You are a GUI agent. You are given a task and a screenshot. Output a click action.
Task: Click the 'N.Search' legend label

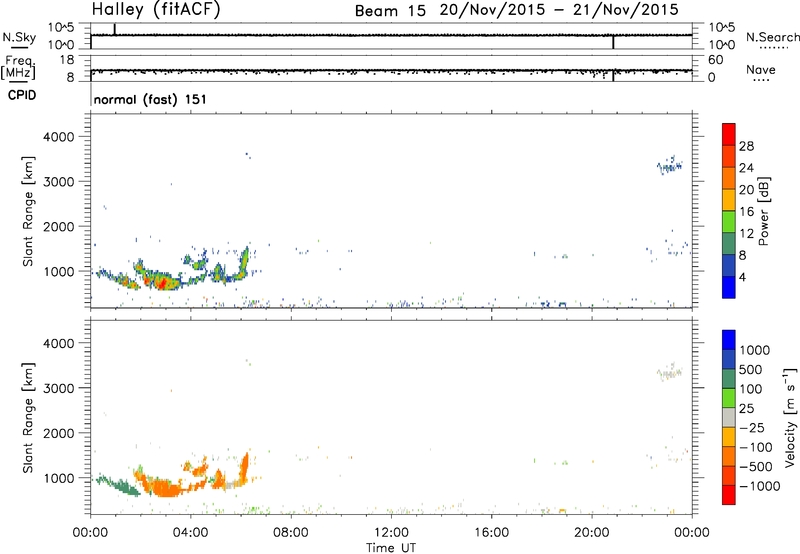coord(772,37)
